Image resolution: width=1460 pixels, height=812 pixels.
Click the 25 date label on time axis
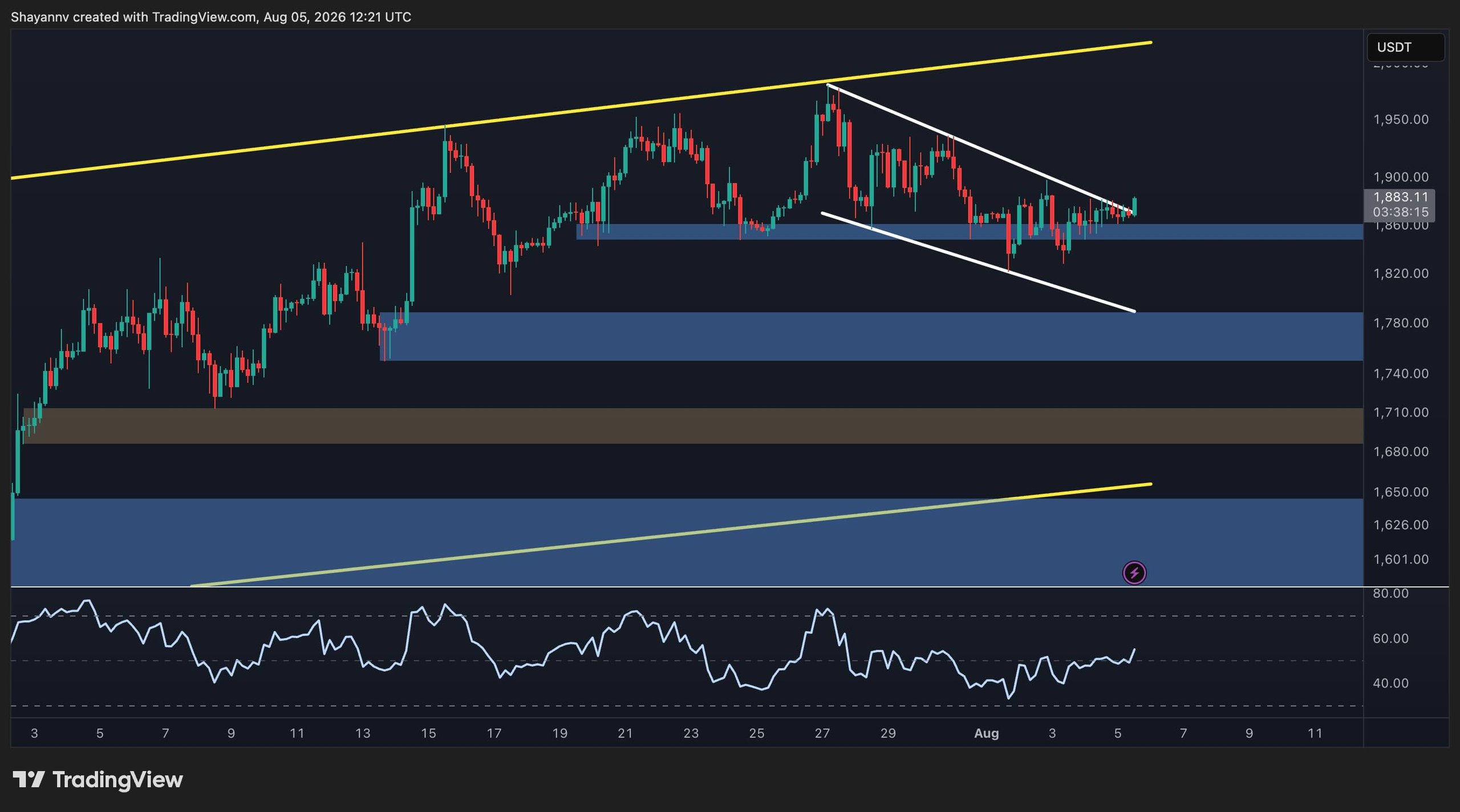point(756,733)
